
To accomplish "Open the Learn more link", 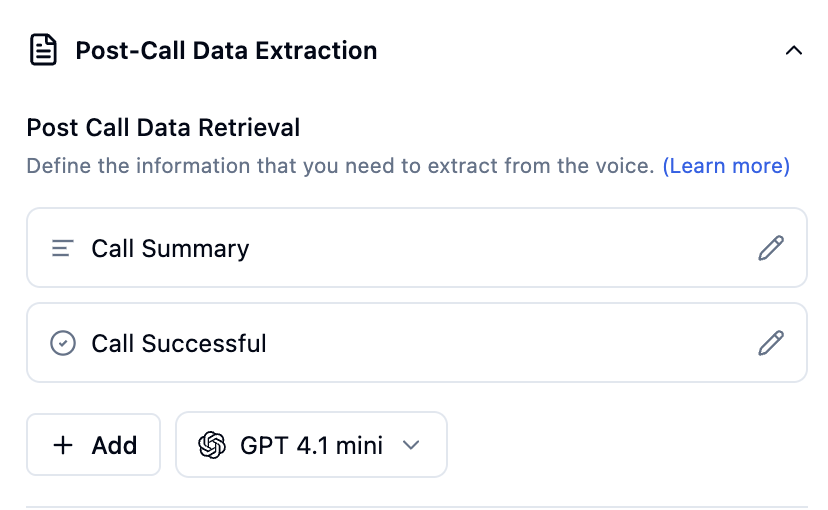I will [726, 165].
